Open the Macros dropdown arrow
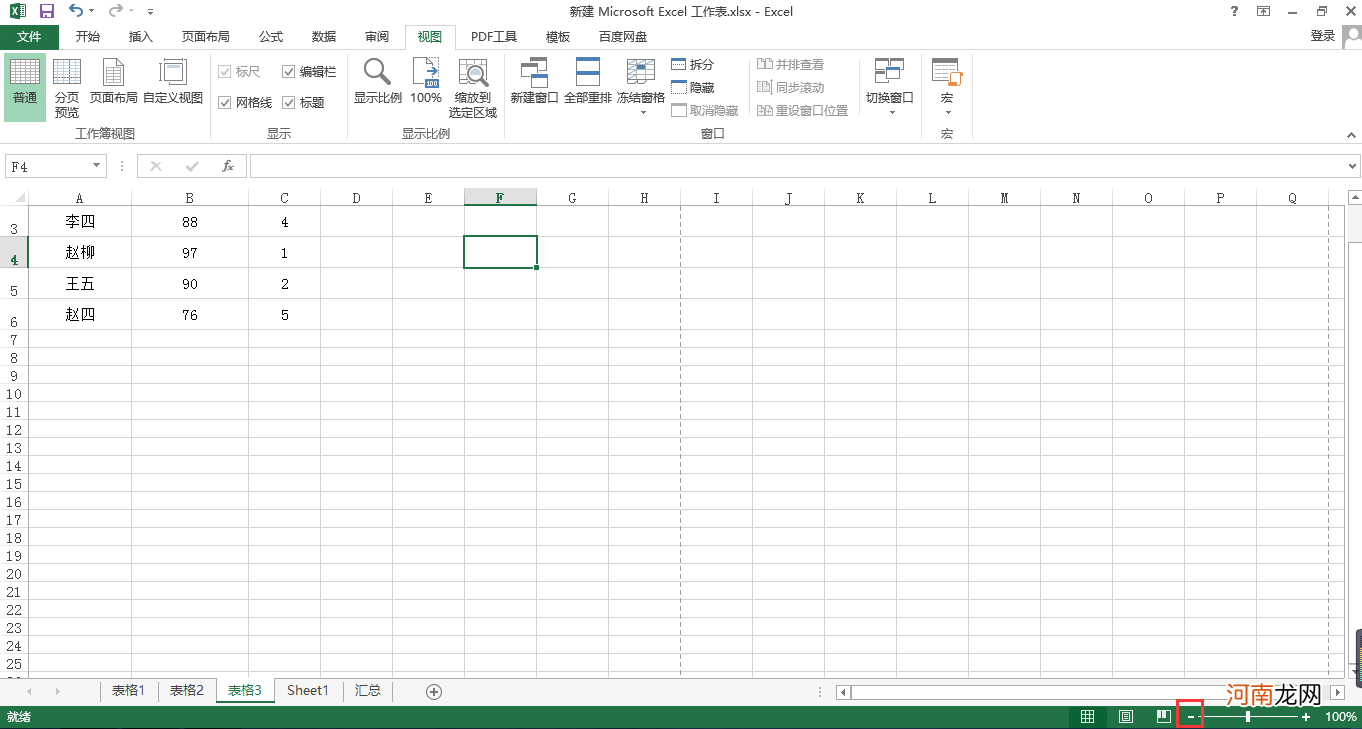Viewport: 1362px width, 729px height. 947,113
